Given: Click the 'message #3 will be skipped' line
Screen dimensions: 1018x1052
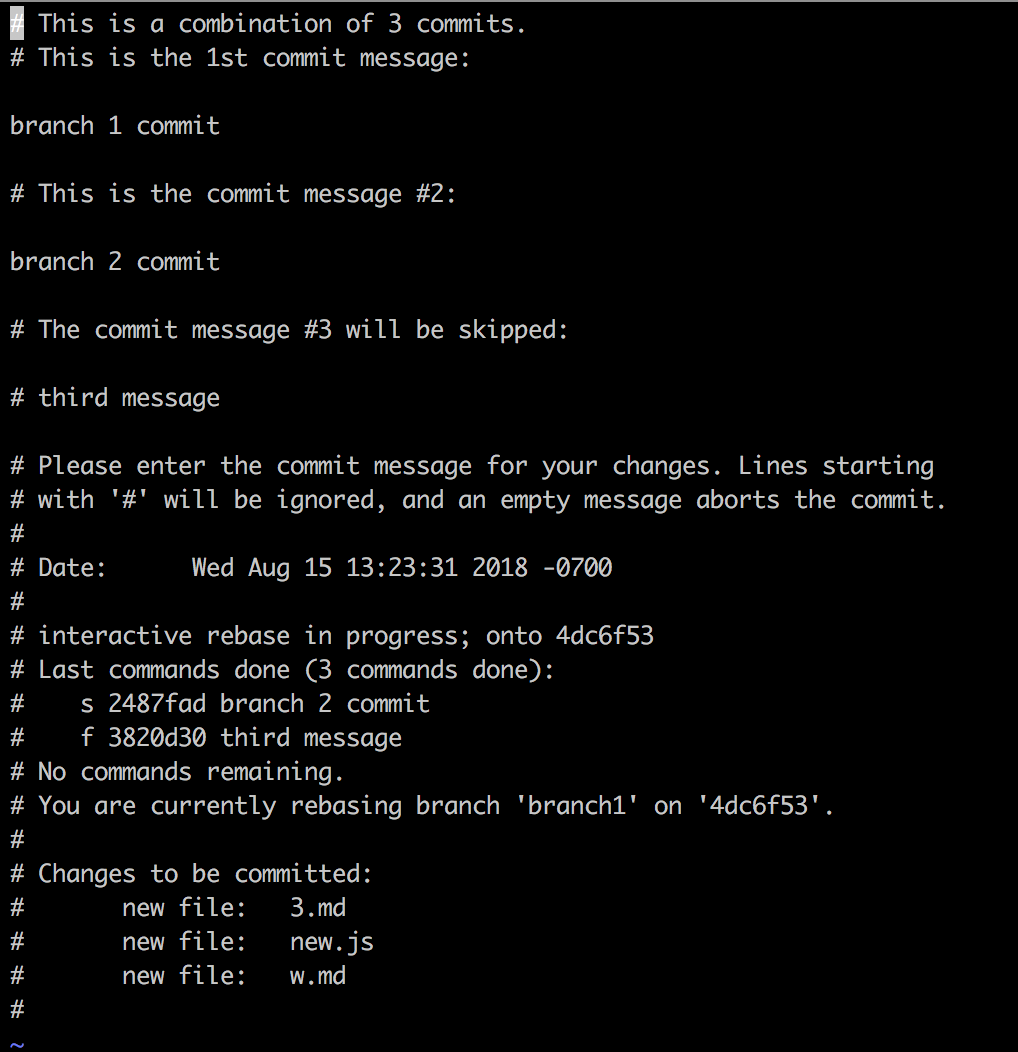Looking at the screenshot, I should tap(289, 330).
